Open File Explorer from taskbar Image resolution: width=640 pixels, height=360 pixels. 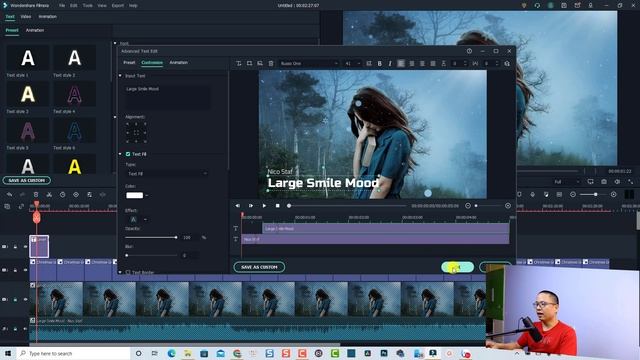[187, 353]
